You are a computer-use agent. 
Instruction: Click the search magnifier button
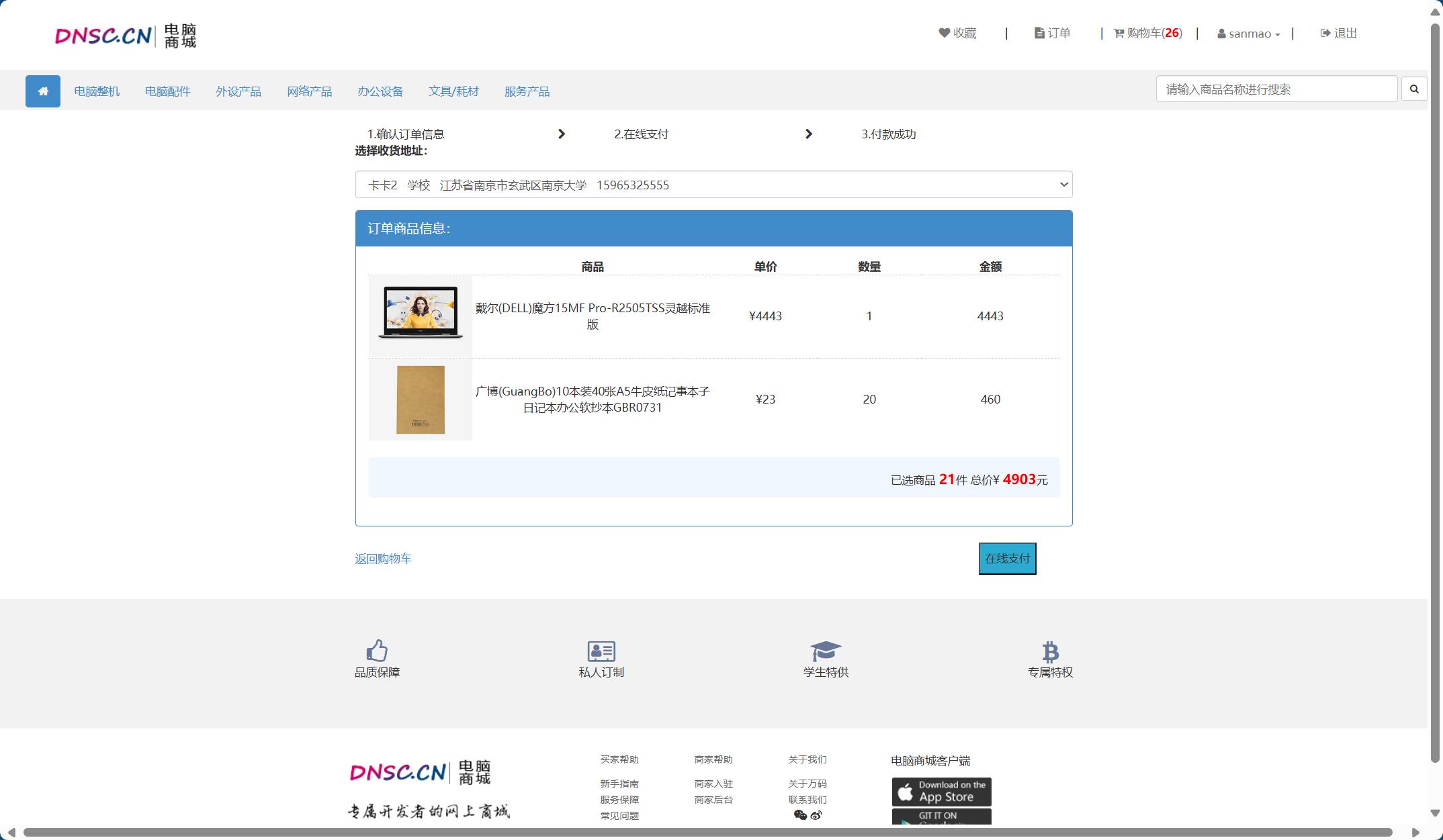pyautogui.click(x=1414, y=89)
